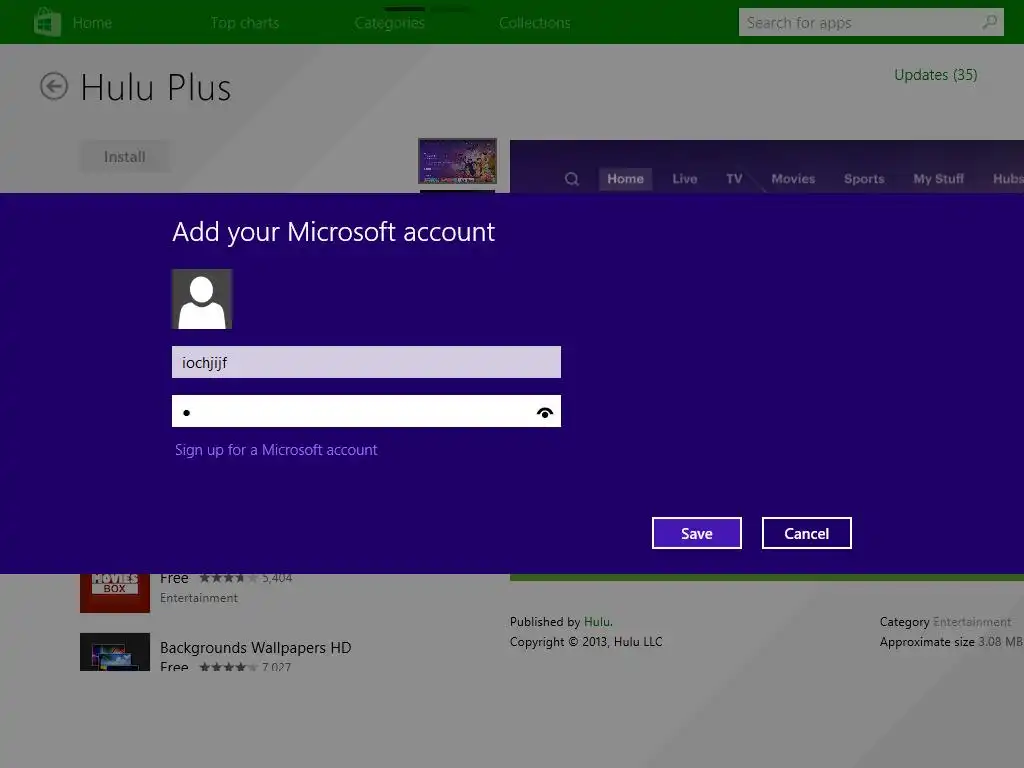Open the Categories tab
Image resolution: width=1024 pixels, height=768 pixels.
tap(390, 23)
